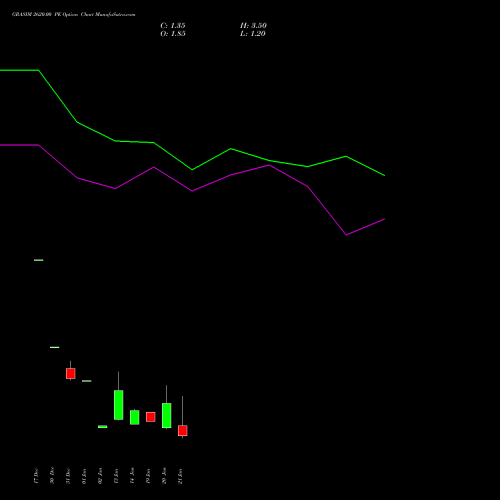Click the '21 Jan' date axis label

180,476
